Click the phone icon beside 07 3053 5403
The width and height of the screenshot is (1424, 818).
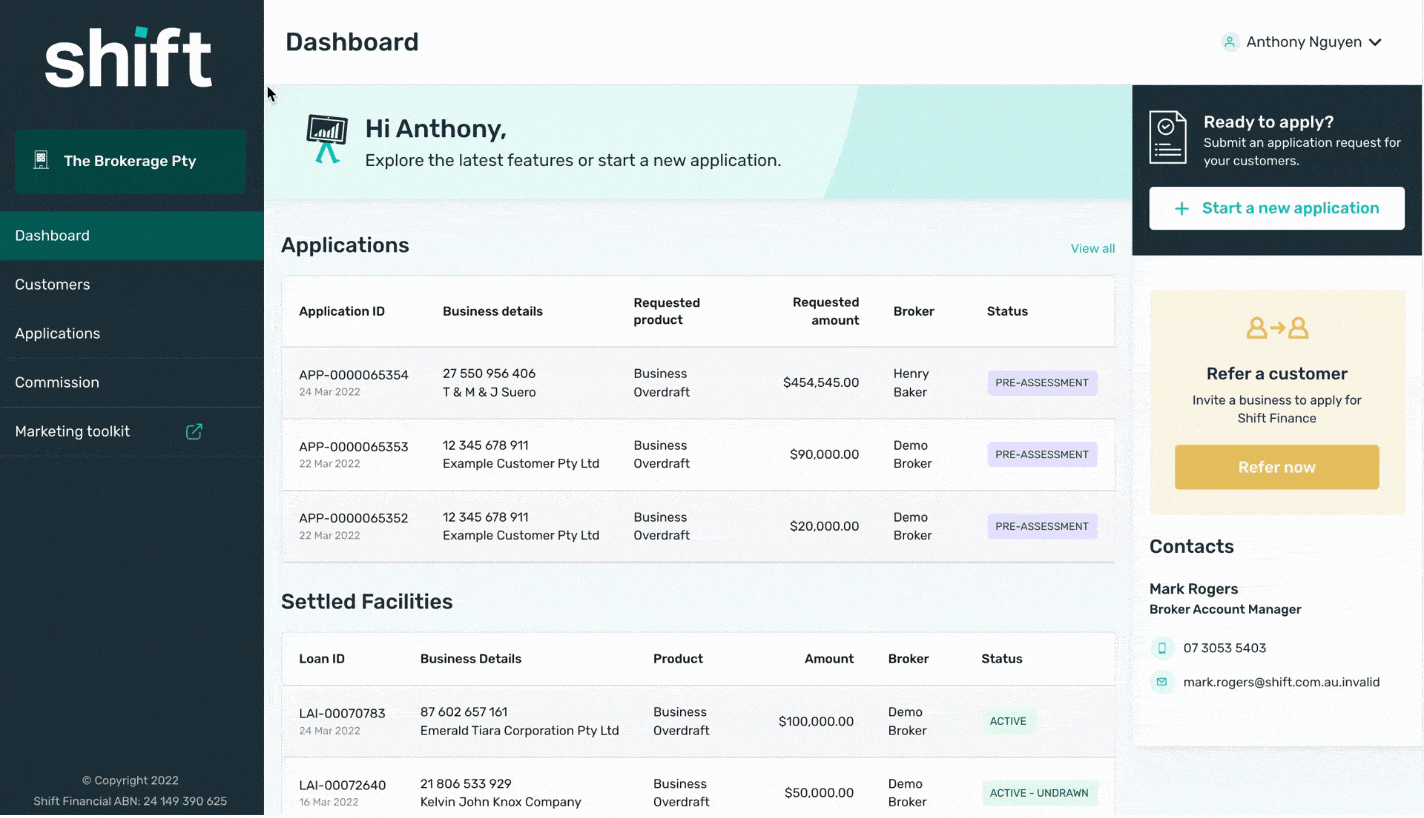(x=1162, y=648)
